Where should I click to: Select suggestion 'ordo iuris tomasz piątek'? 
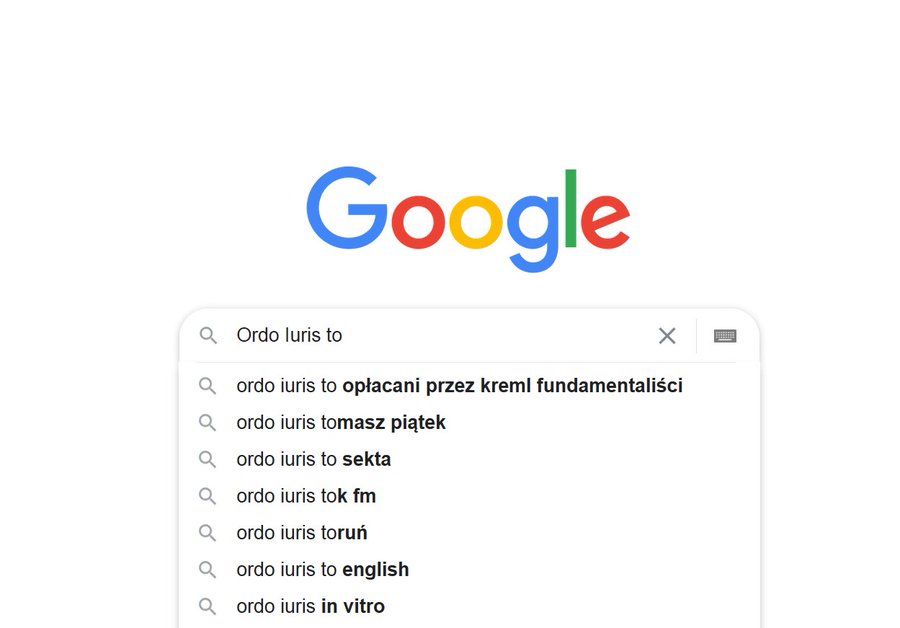(x=341, y=423)
